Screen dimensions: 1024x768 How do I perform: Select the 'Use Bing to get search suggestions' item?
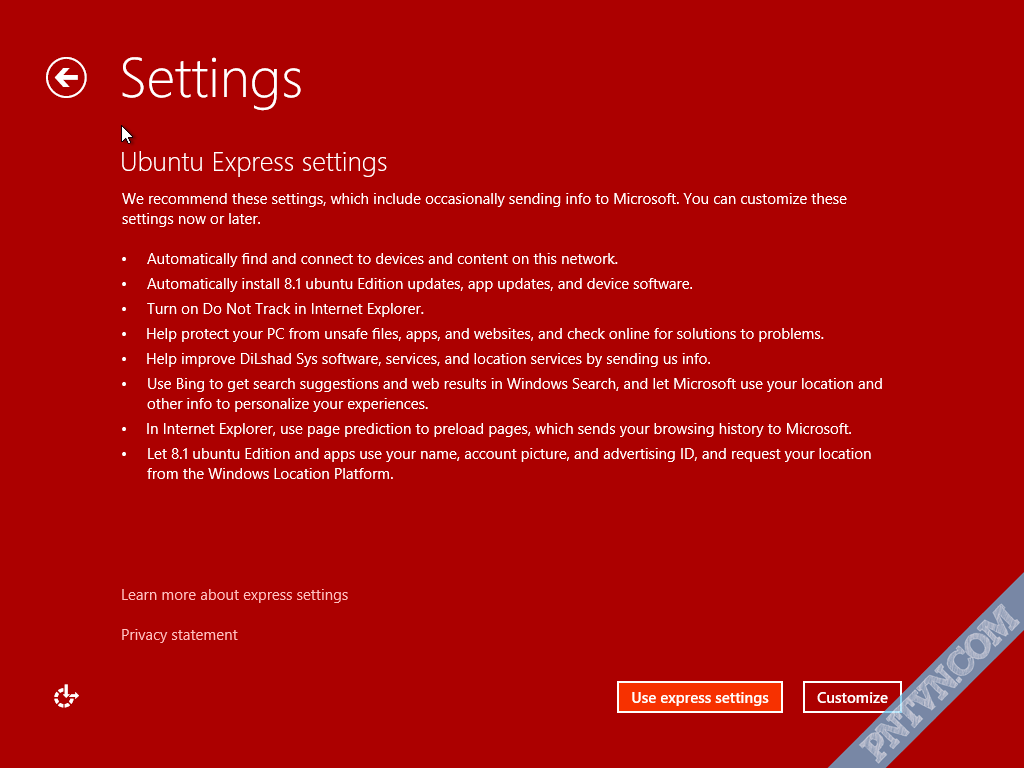click(515, 394)
